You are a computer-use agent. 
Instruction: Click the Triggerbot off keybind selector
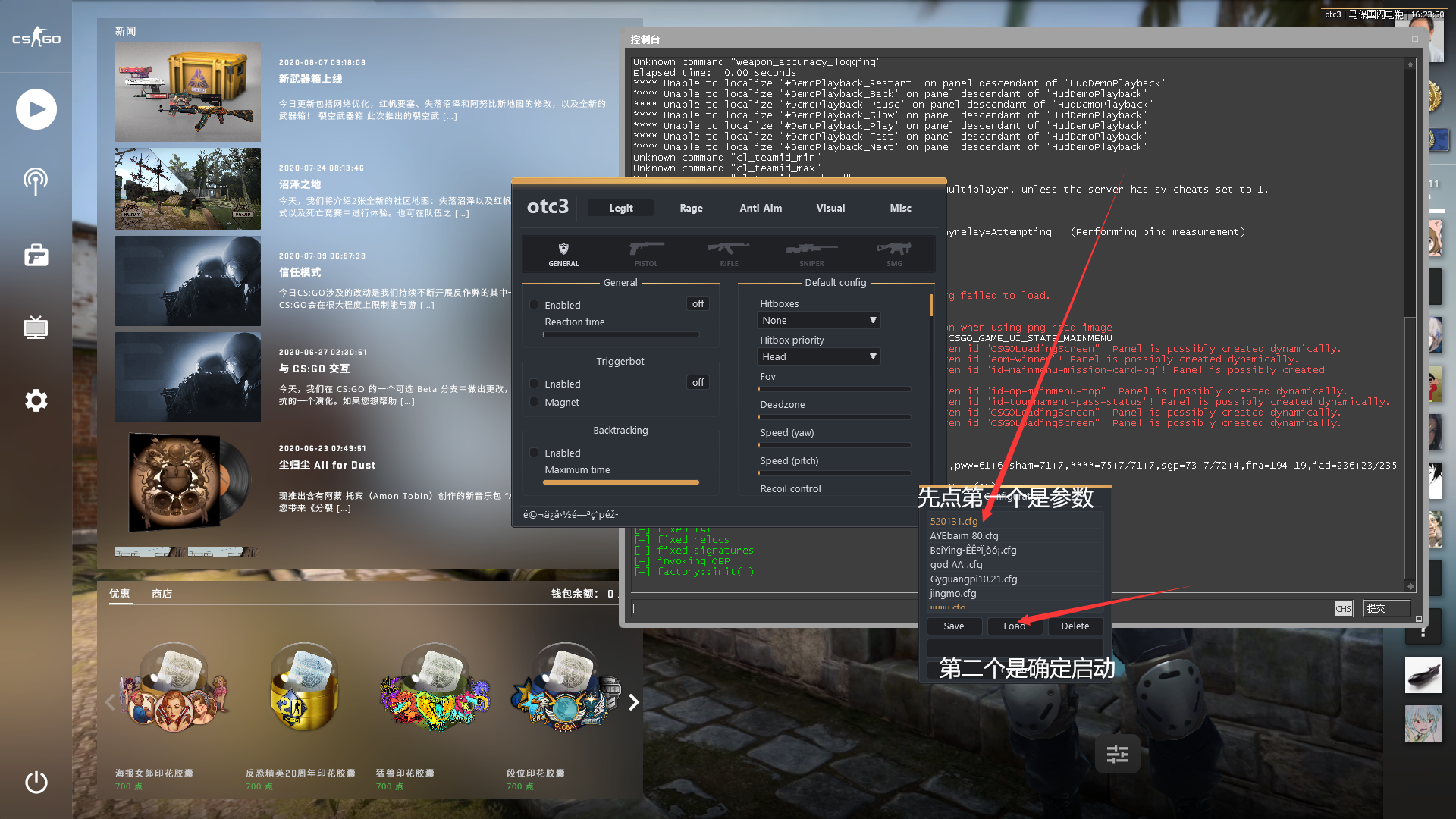[x=698, y=383]
